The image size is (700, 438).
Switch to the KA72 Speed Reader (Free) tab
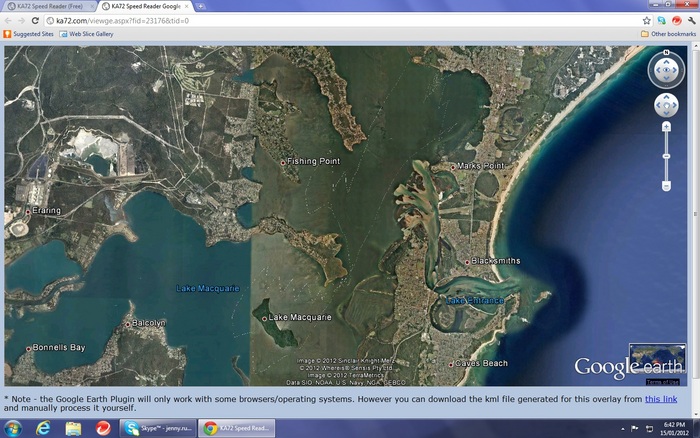click(x=48, y=6)
